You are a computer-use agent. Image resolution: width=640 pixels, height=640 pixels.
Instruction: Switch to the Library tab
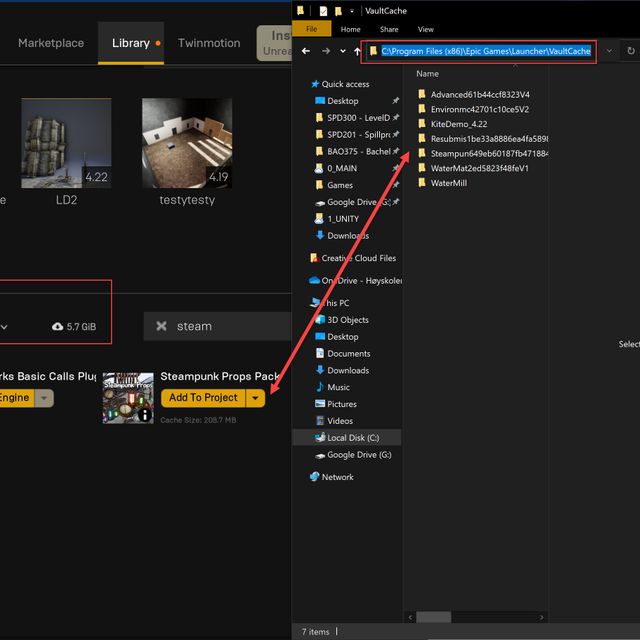click(131, 43)
